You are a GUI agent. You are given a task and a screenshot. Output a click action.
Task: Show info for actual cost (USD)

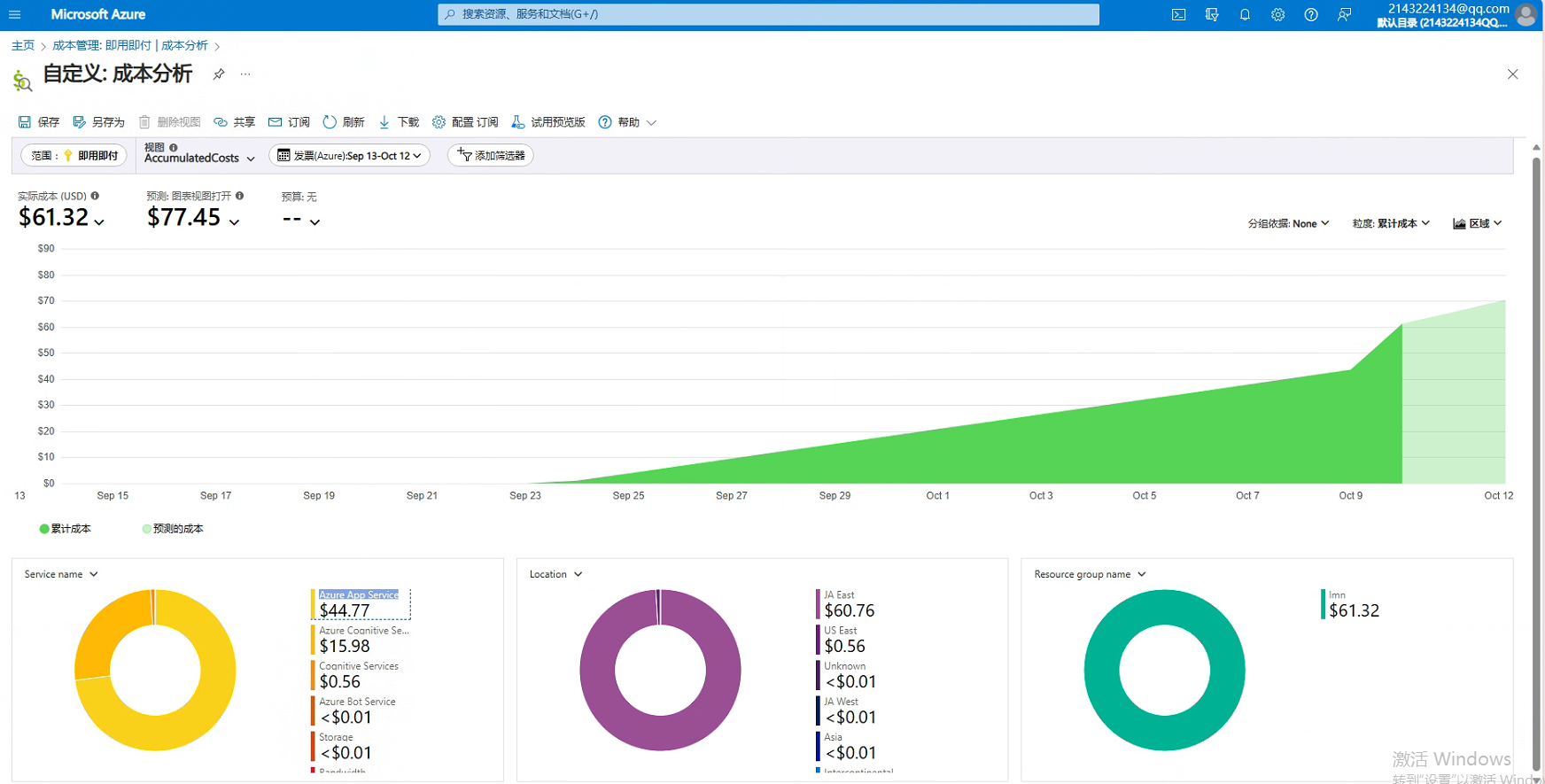tap(95, 196)
